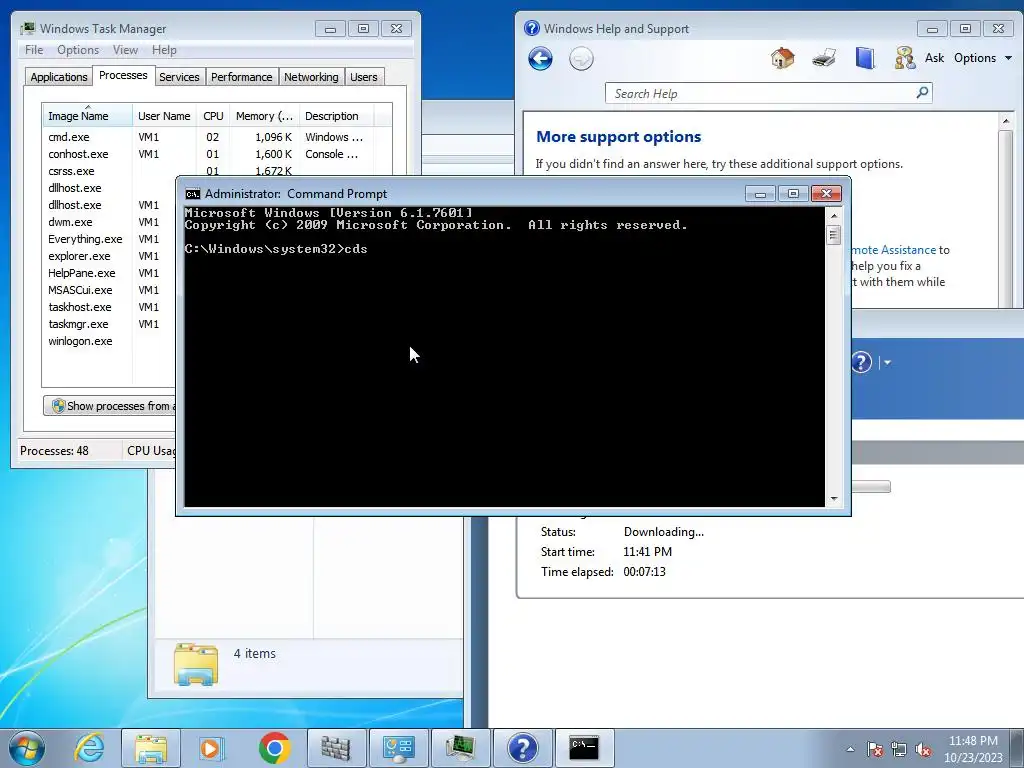
Task: Select conhost.exe process row
Action: pyautogui.click(x=217, y=154)
